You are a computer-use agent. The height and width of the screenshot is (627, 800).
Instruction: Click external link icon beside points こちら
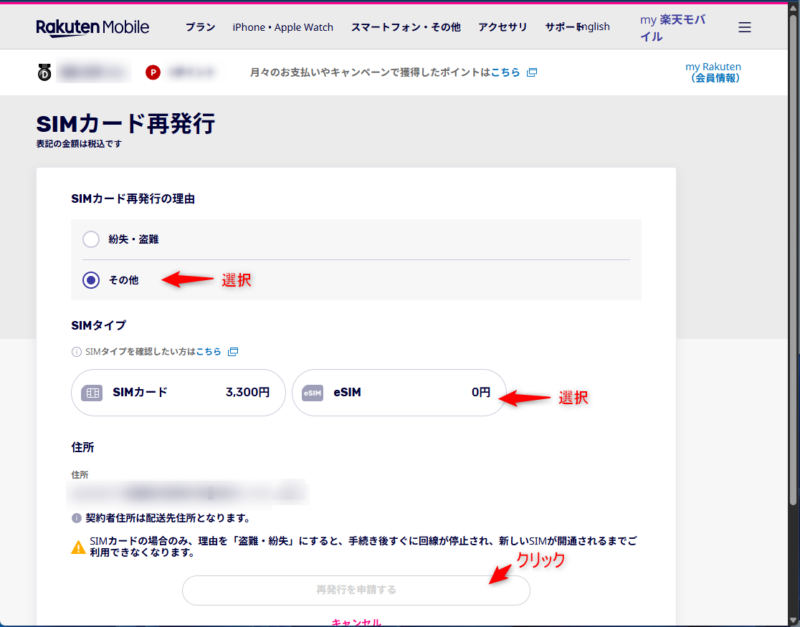click(x=532, y=73)
